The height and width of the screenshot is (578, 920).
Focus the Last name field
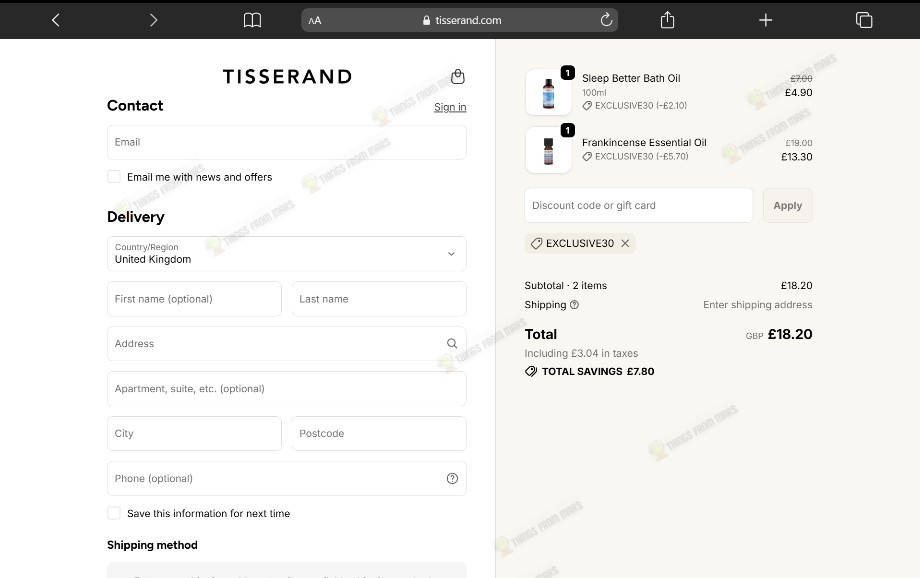379,299
